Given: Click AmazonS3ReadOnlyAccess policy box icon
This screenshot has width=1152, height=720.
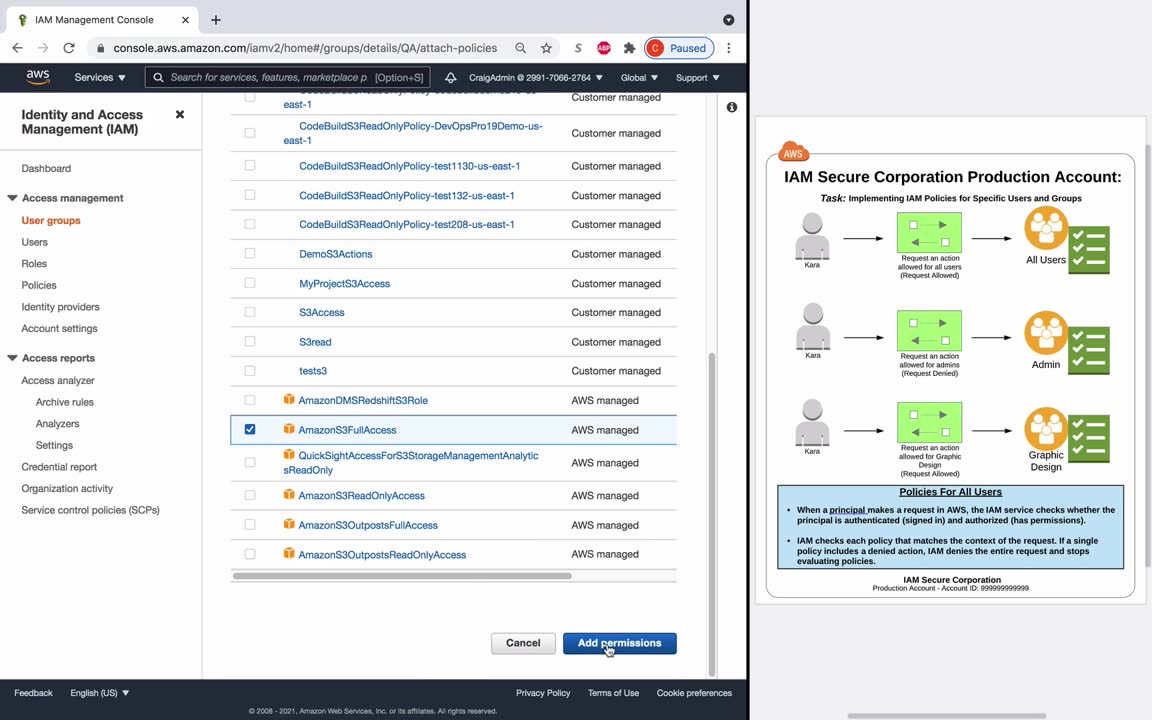Looking at the screenshot, I should pos(289,494).
